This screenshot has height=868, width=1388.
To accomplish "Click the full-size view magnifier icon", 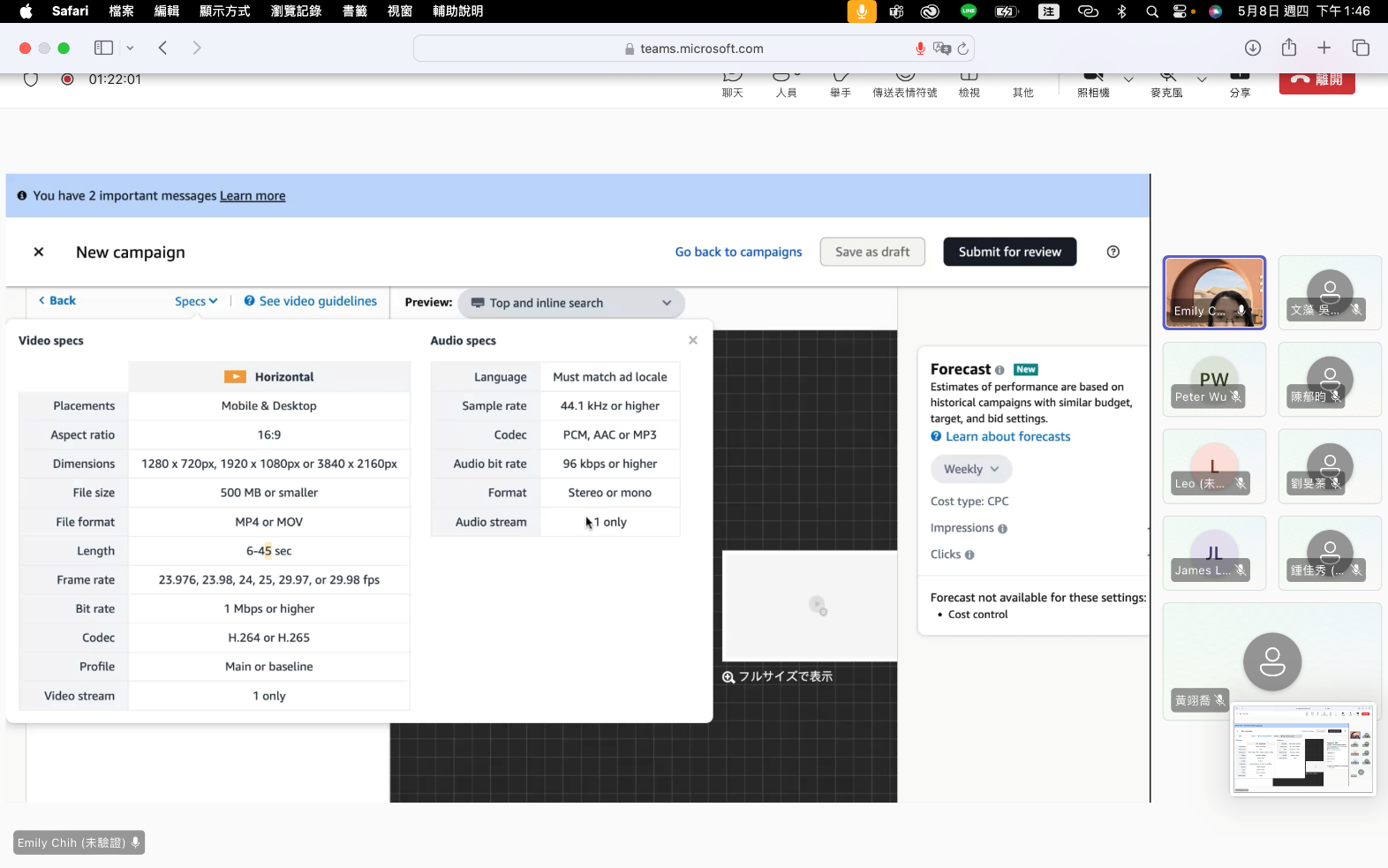I will click(728, 677).
